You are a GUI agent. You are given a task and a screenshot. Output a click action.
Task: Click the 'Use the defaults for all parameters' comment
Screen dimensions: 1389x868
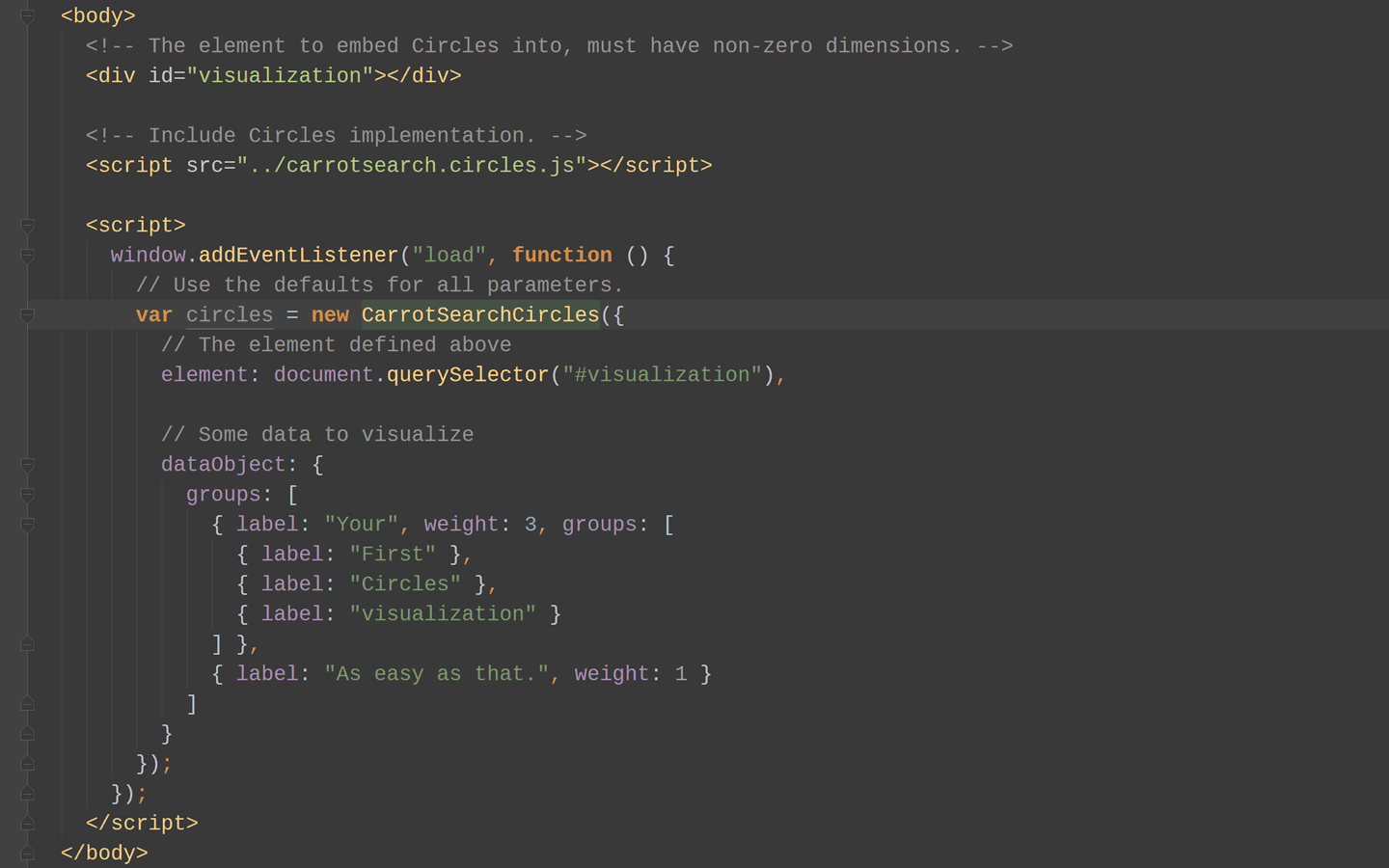pyautogui.click(x=380, y=285)
